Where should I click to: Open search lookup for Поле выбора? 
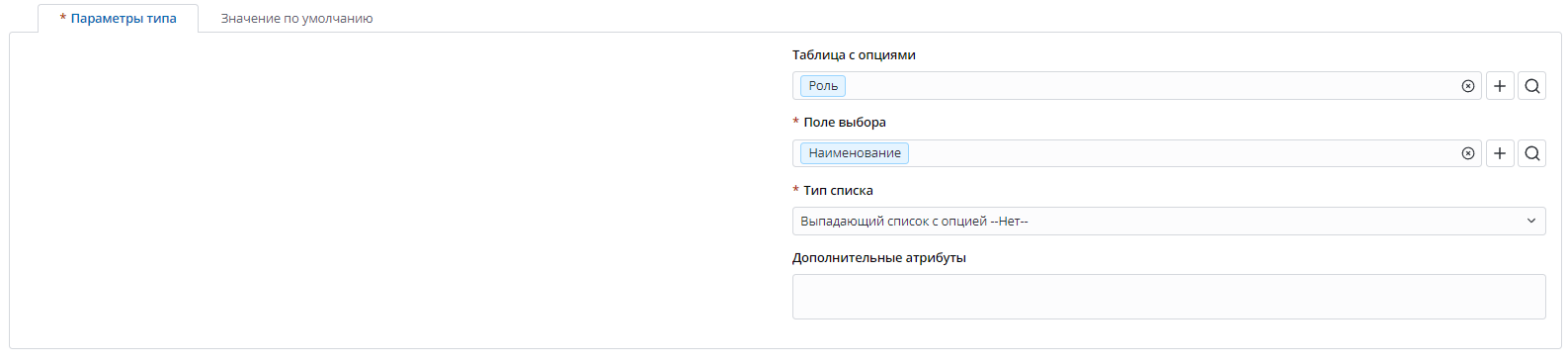(1531, 153)
